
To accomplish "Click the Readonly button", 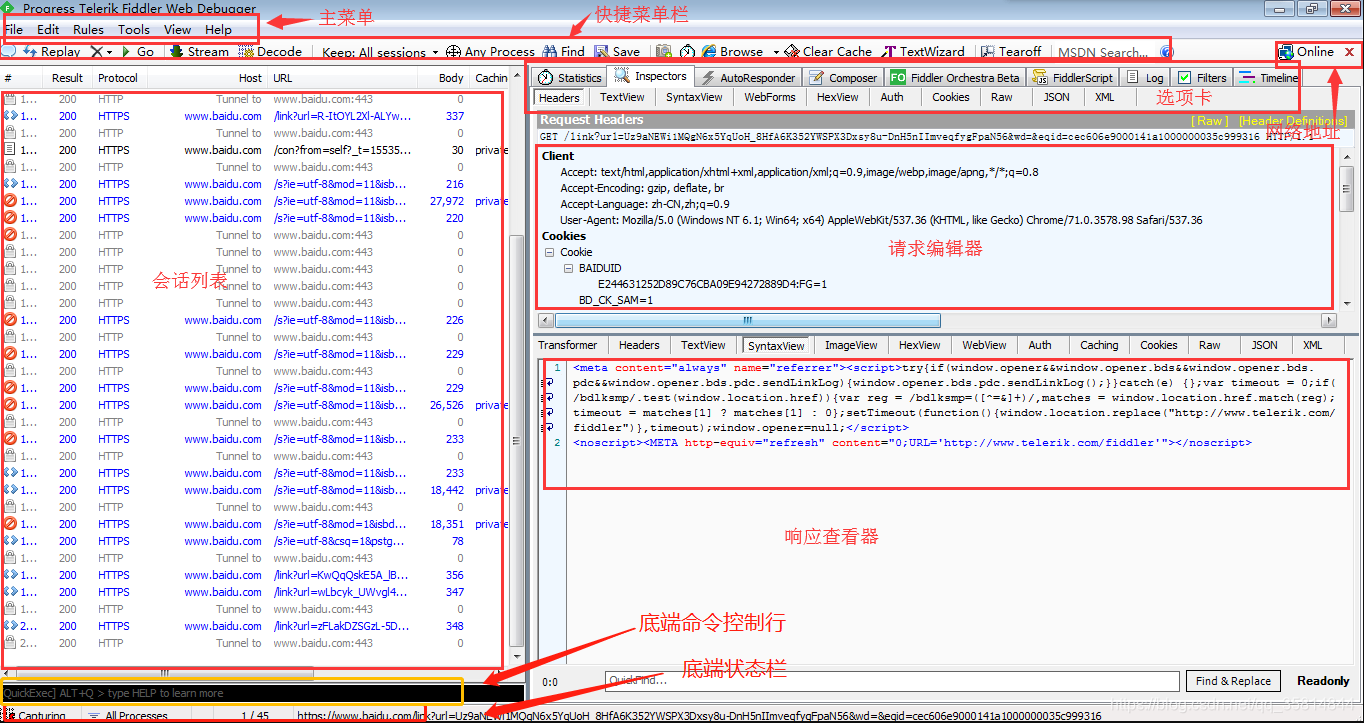I will tap(1323, 681).
